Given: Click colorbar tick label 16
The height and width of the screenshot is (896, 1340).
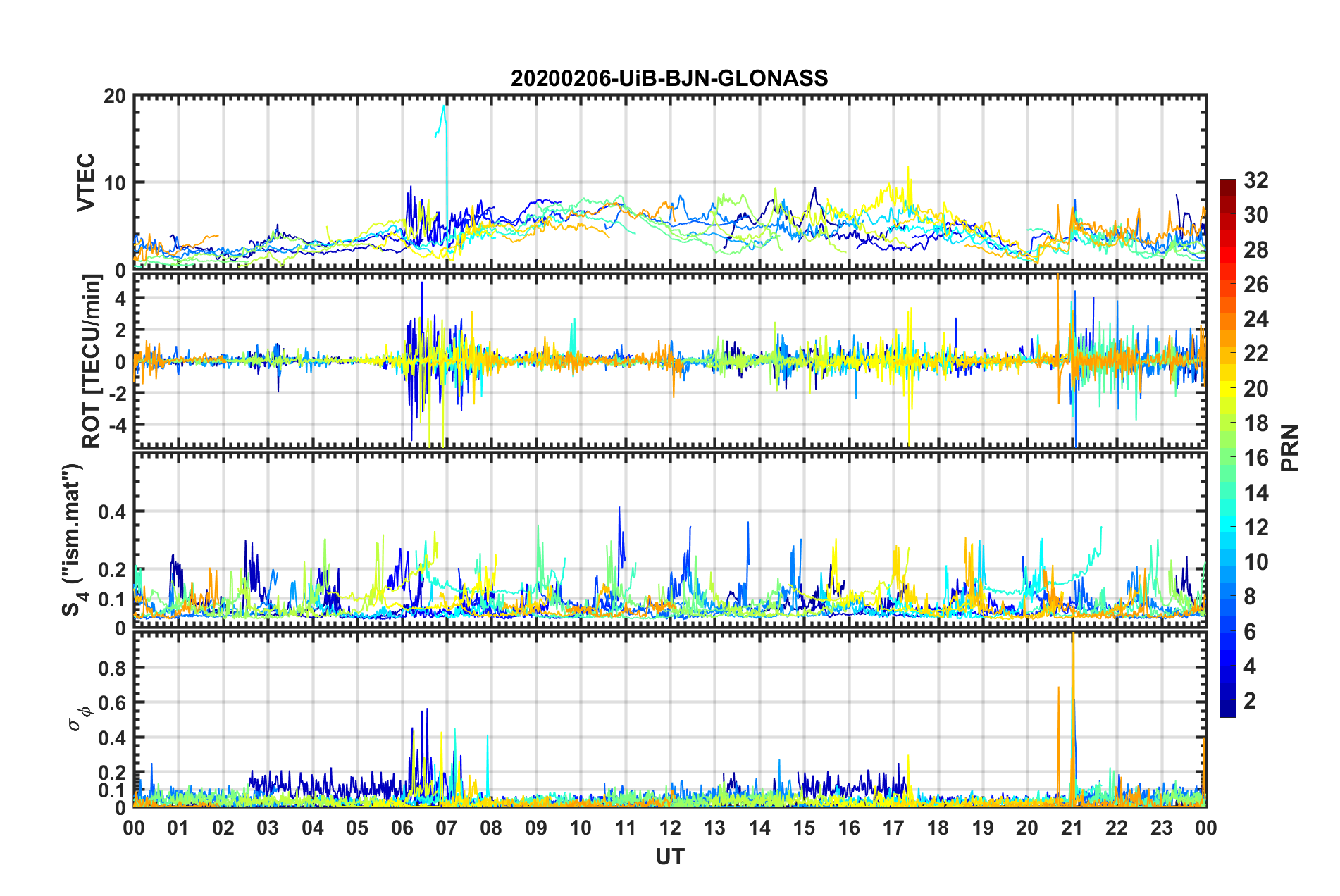Looking at the screenshot, I should tap(1255, 458).
